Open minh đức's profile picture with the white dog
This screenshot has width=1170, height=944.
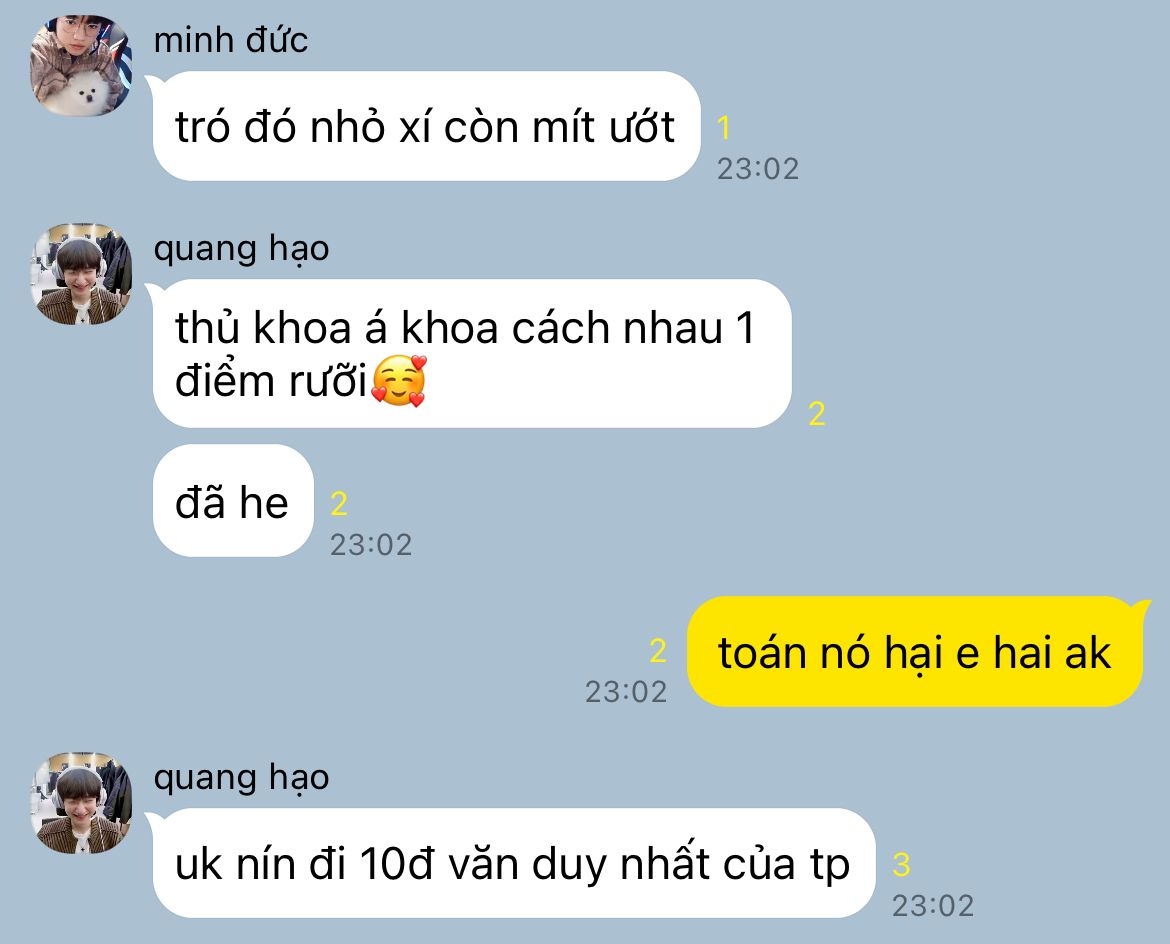[81, 66]
